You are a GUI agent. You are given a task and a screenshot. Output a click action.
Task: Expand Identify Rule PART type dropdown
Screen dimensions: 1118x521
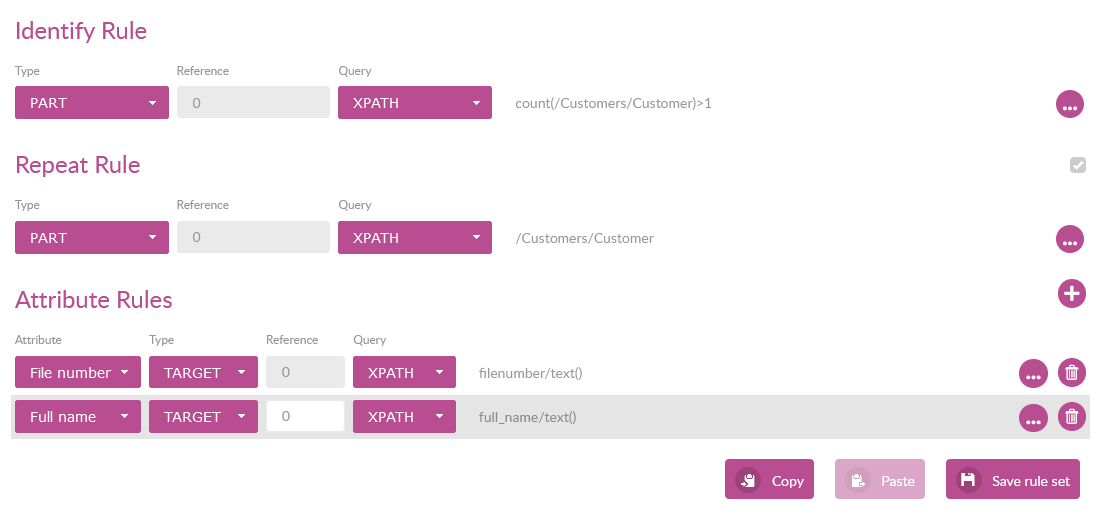click(x=92, y=103)
